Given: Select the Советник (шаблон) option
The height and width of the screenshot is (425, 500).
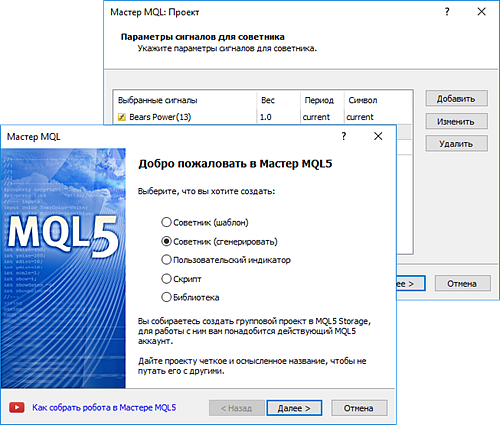Looking at the screenshot, I should pyautogui.click(x=205, y=222).
